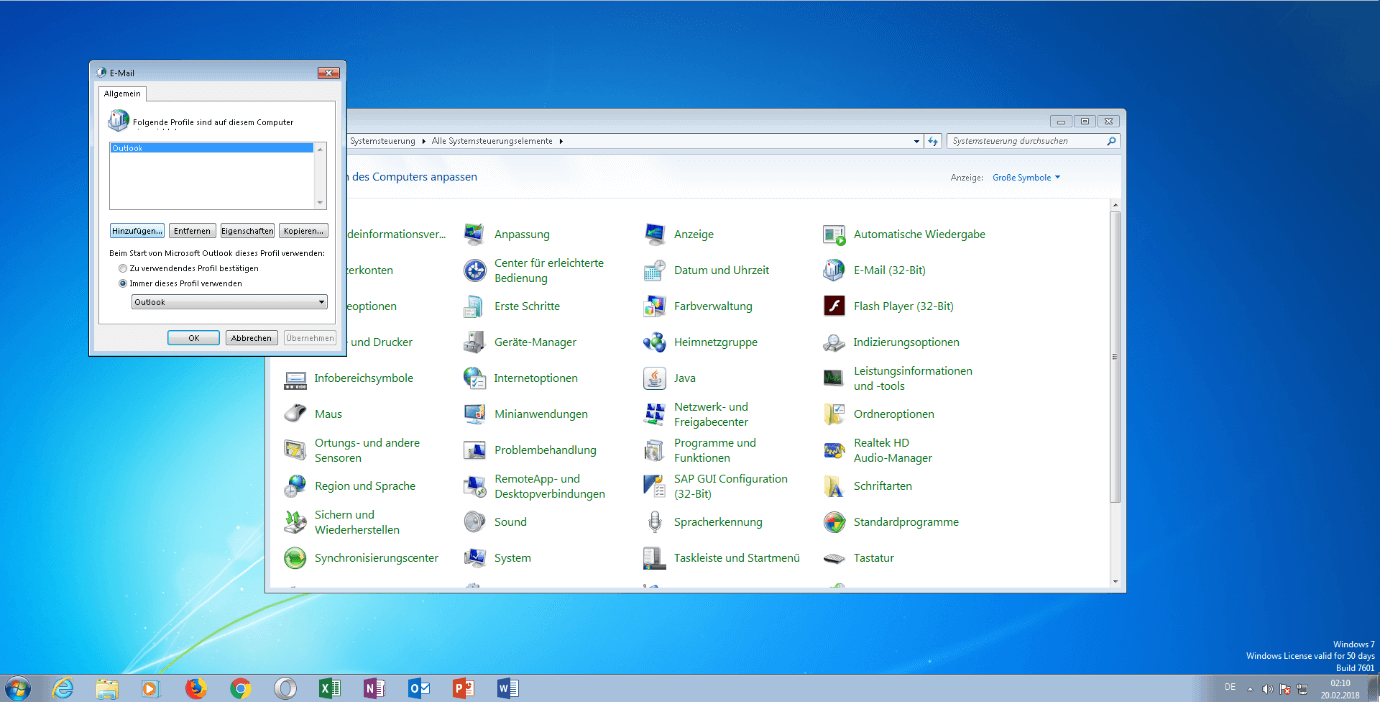Confirm the E-Mail dialog with OK

pyautogui.click(x=194, y=338)
